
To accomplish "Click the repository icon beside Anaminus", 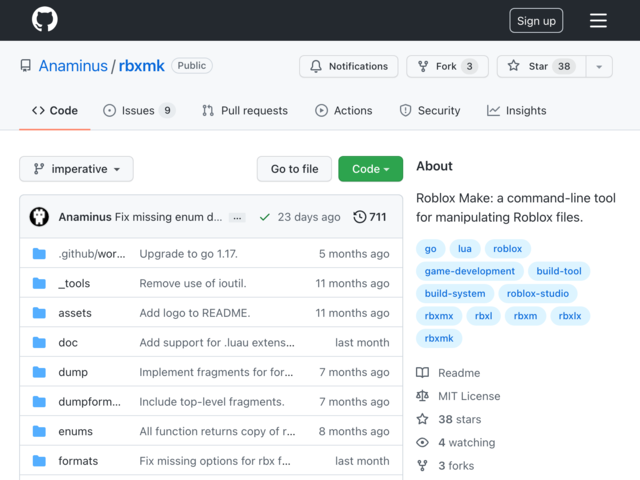I will [x=26, y=66].
